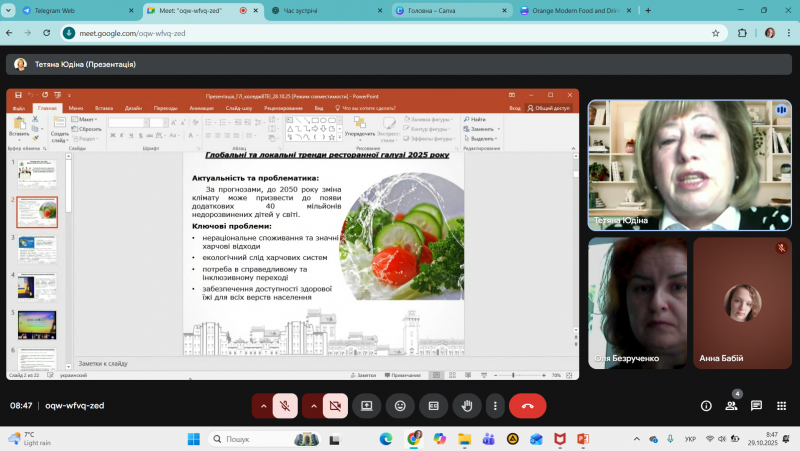Open the meeting details info icon
The height and width of the screenshot is (451, 800).
pos(706,406)
